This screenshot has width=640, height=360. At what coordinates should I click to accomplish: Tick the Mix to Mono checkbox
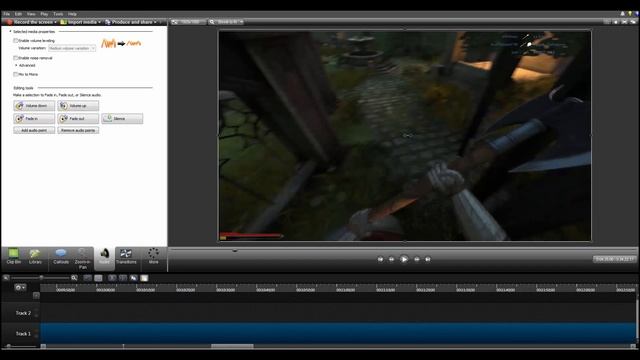coord(16,74)
